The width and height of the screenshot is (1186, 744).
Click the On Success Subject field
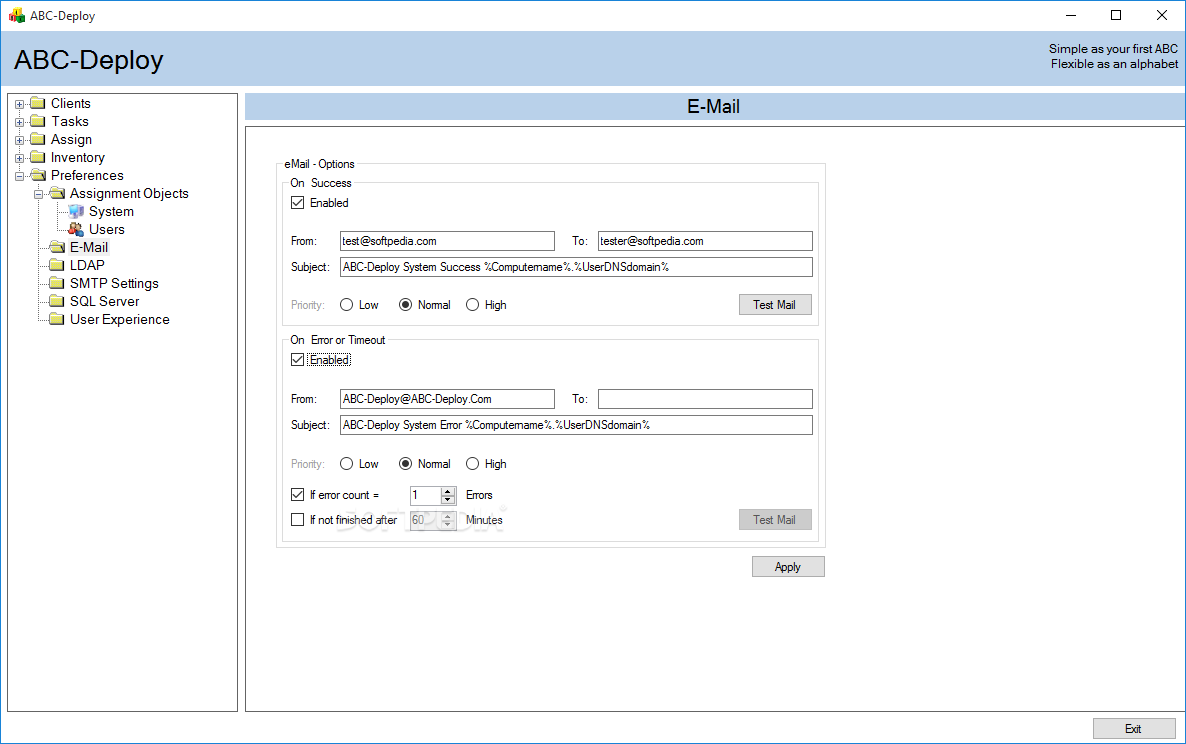click(x=576, y=267)
